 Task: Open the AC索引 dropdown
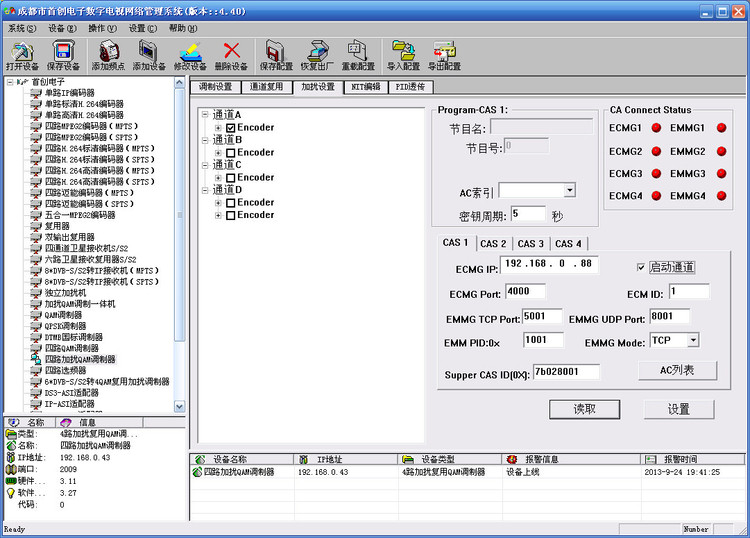[x=569, y=190]
